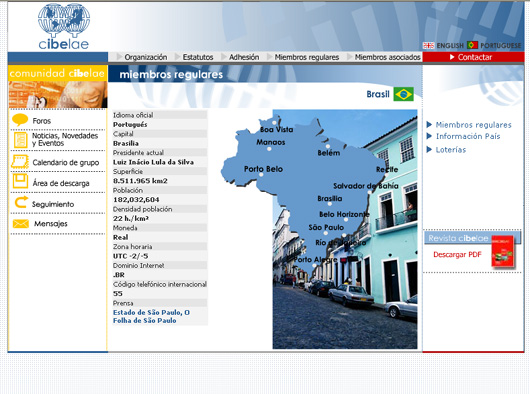
Task: Open the Folha de São Paulo press link
Action: [144, 320]
